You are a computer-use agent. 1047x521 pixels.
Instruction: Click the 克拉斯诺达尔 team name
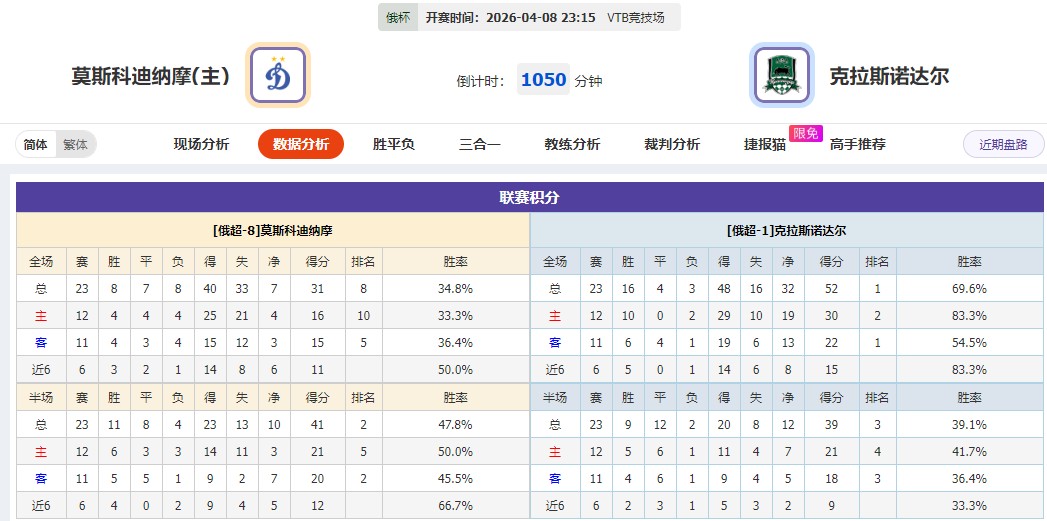(x=889, y=76)
